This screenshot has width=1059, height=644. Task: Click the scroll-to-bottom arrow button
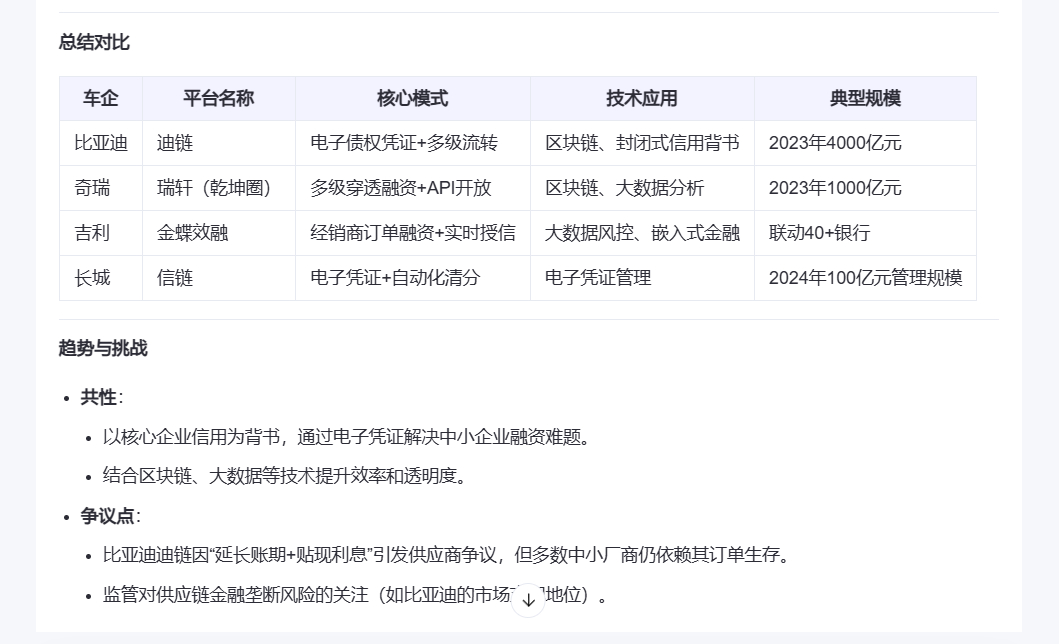click(x=528, y=600)
